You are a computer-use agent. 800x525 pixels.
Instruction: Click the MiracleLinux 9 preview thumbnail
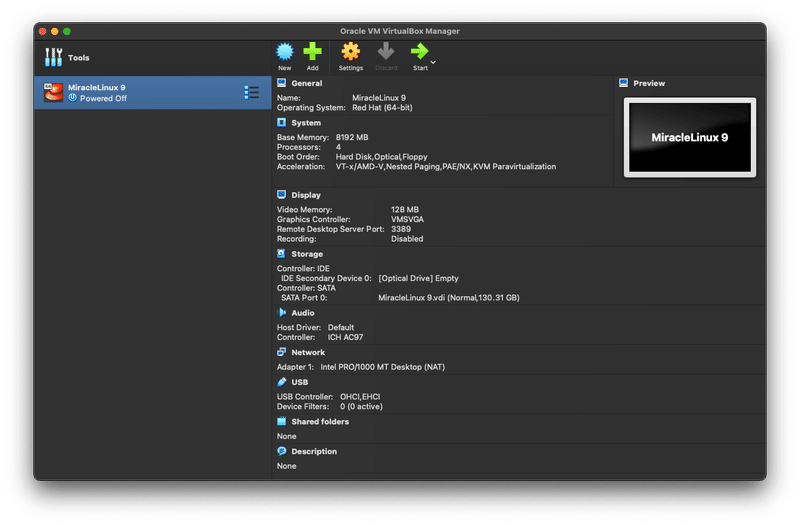coord(690,137)
